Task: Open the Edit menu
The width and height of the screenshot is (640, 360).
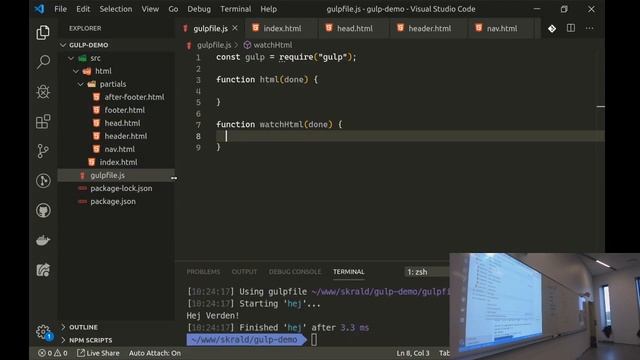Action: tap(83, 9)
